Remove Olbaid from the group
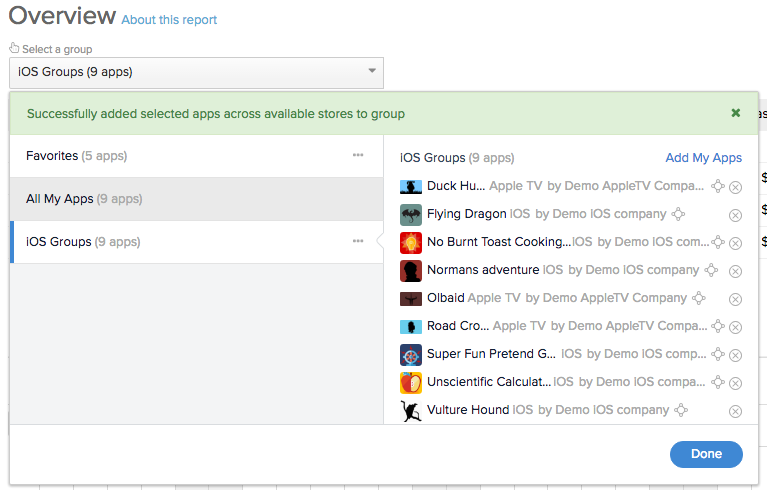Viewport: 767px width, 490px height. (x=735, y=299)
